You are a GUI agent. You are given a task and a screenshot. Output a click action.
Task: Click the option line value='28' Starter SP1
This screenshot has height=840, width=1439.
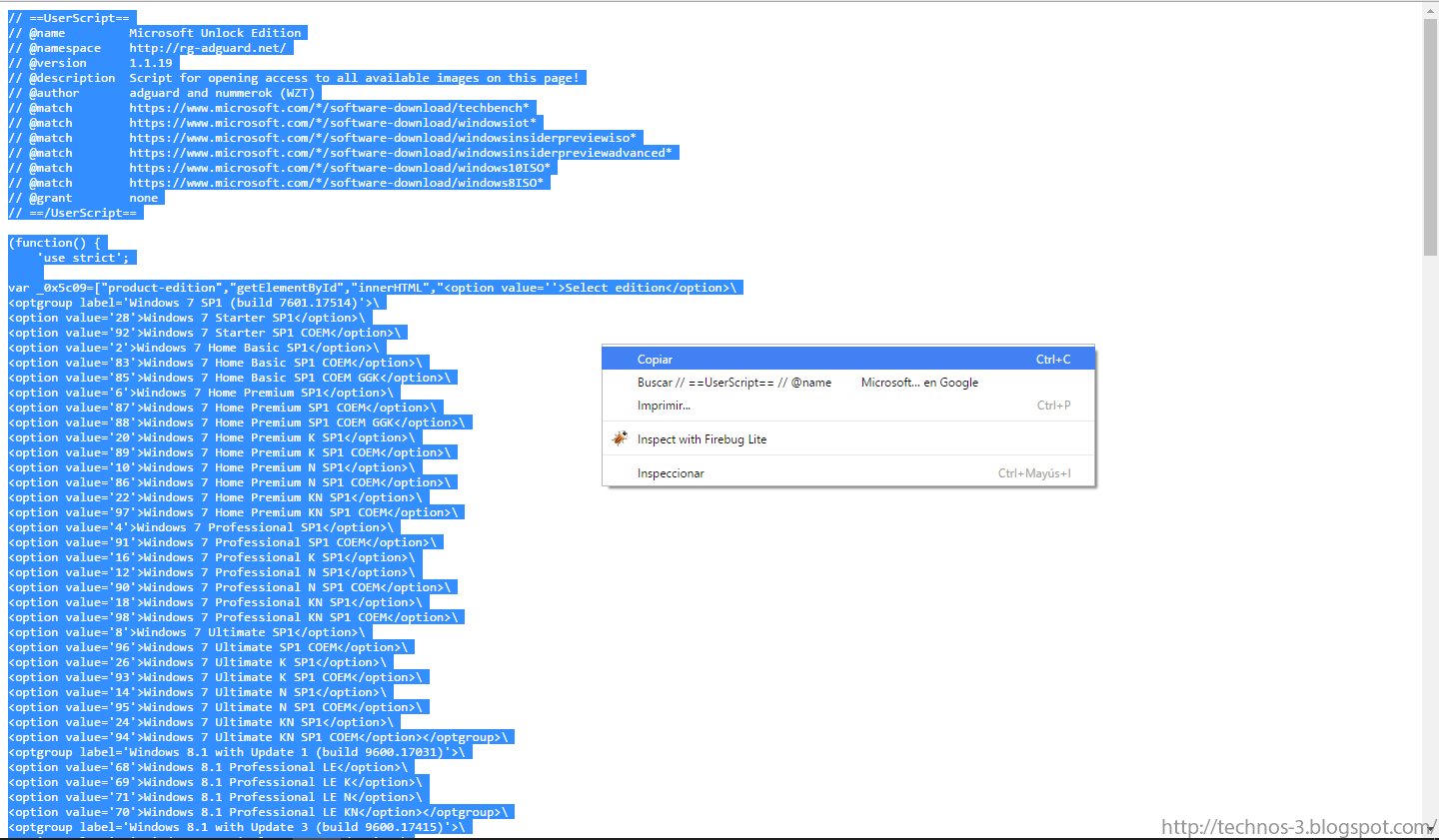pos(187,318)
